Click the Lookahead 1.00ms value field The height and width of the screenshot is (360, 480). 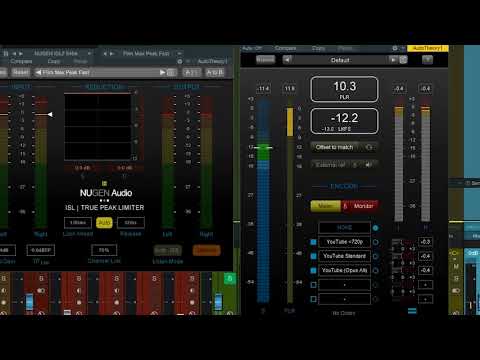pyautogui.click(x=78, y=222)
